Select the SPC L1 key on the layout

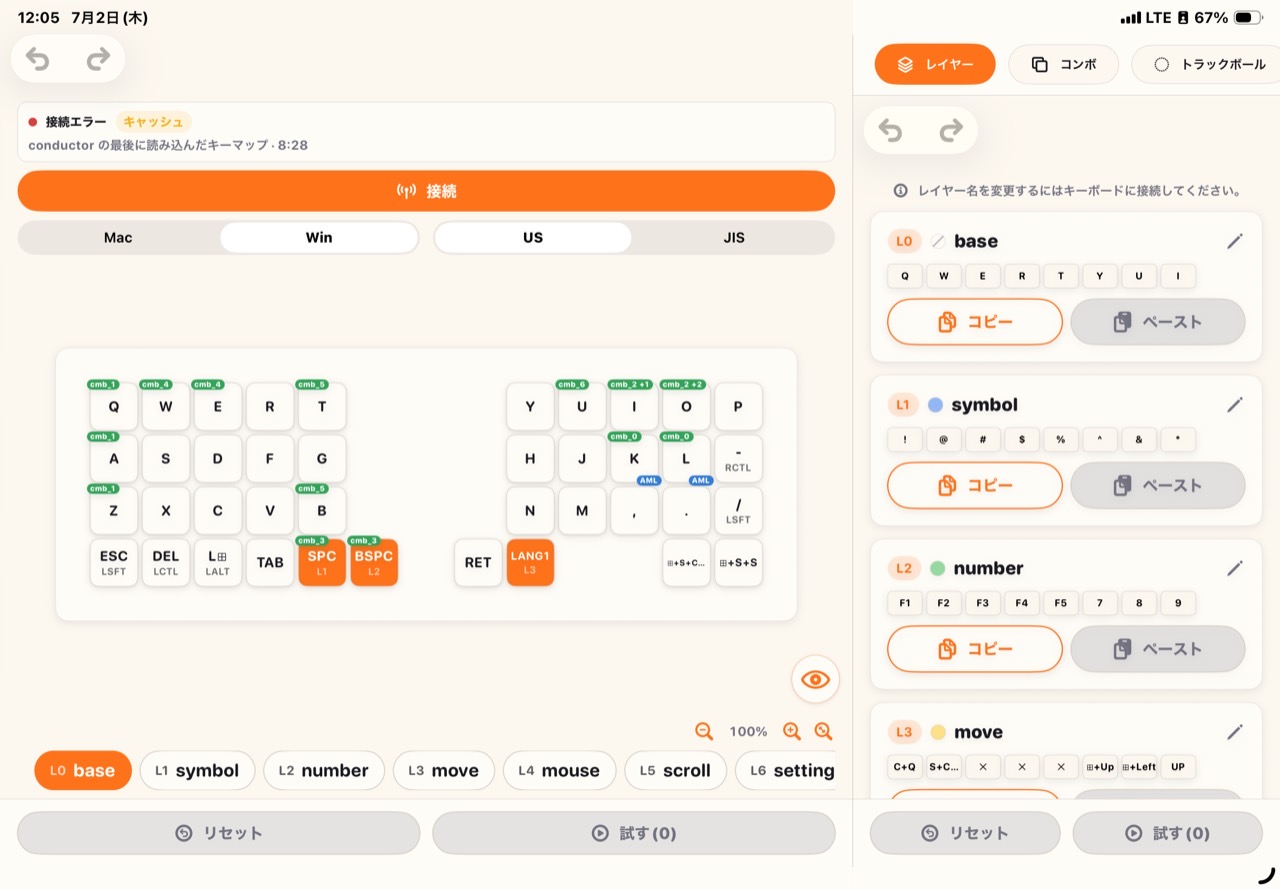(x=322, y=563)
